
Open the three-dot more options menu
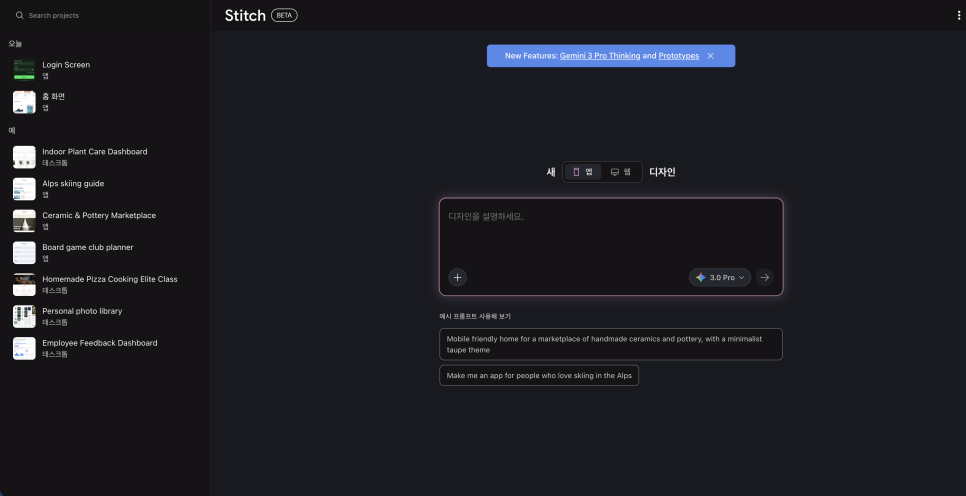point(959,15)
